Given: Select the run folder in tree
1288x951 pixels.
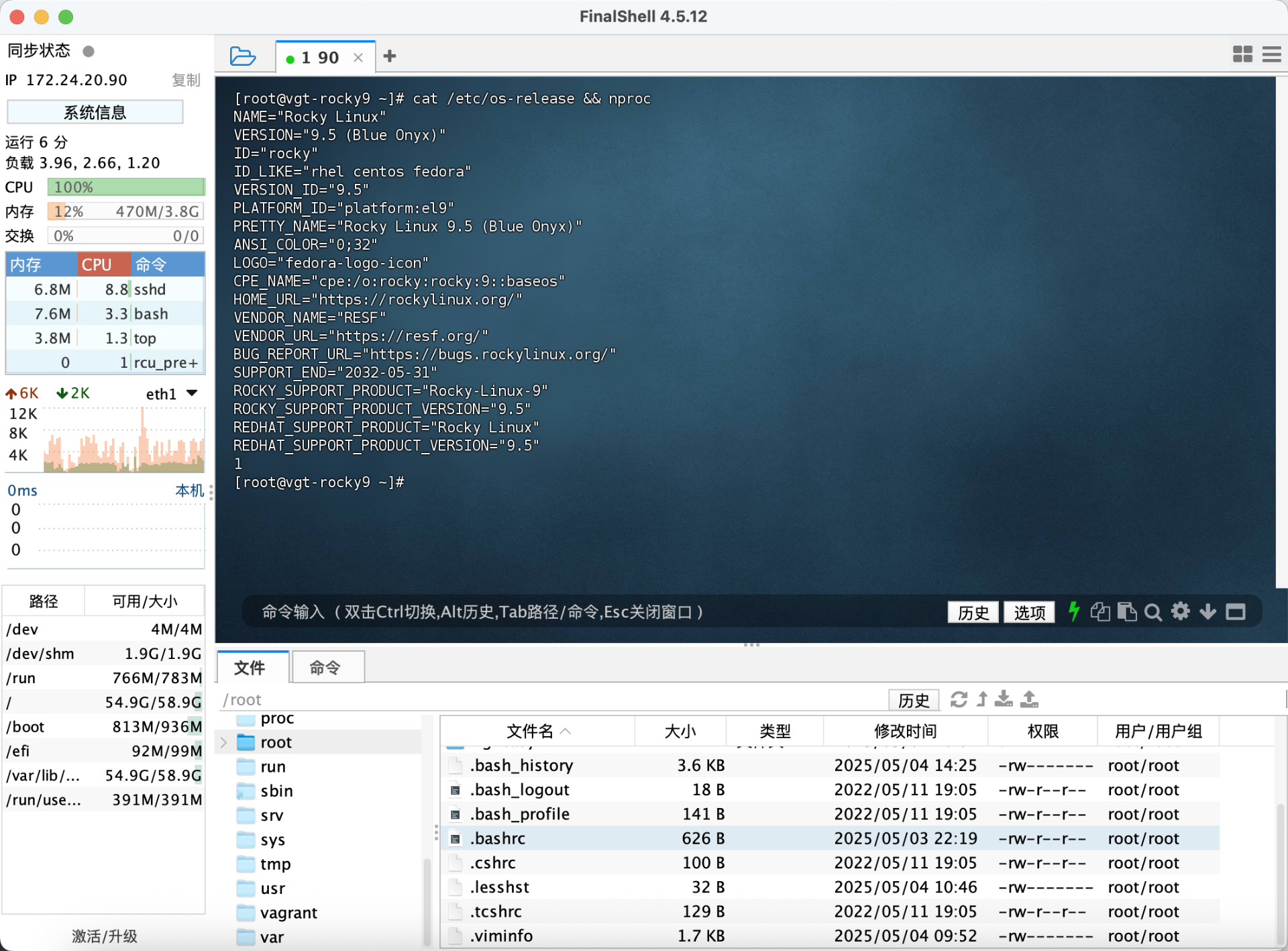Looking at the screenshot, I should click(x=273, y=766).
